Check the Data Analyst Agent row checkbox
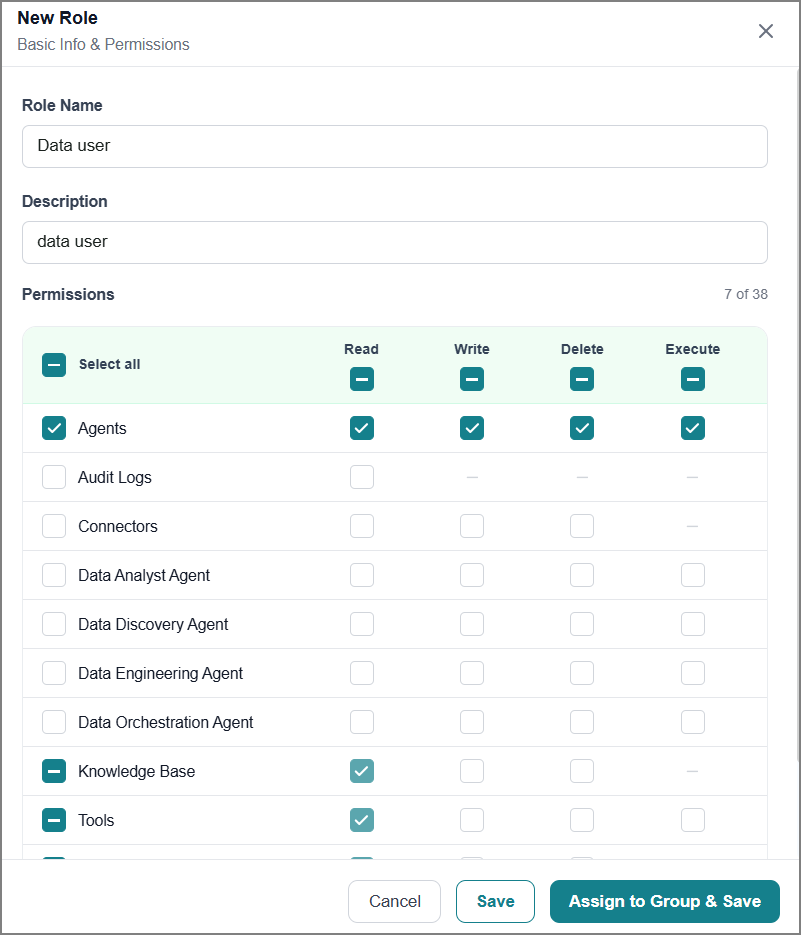The height and width of the screenshot is (935, 801). pos(54,575)
